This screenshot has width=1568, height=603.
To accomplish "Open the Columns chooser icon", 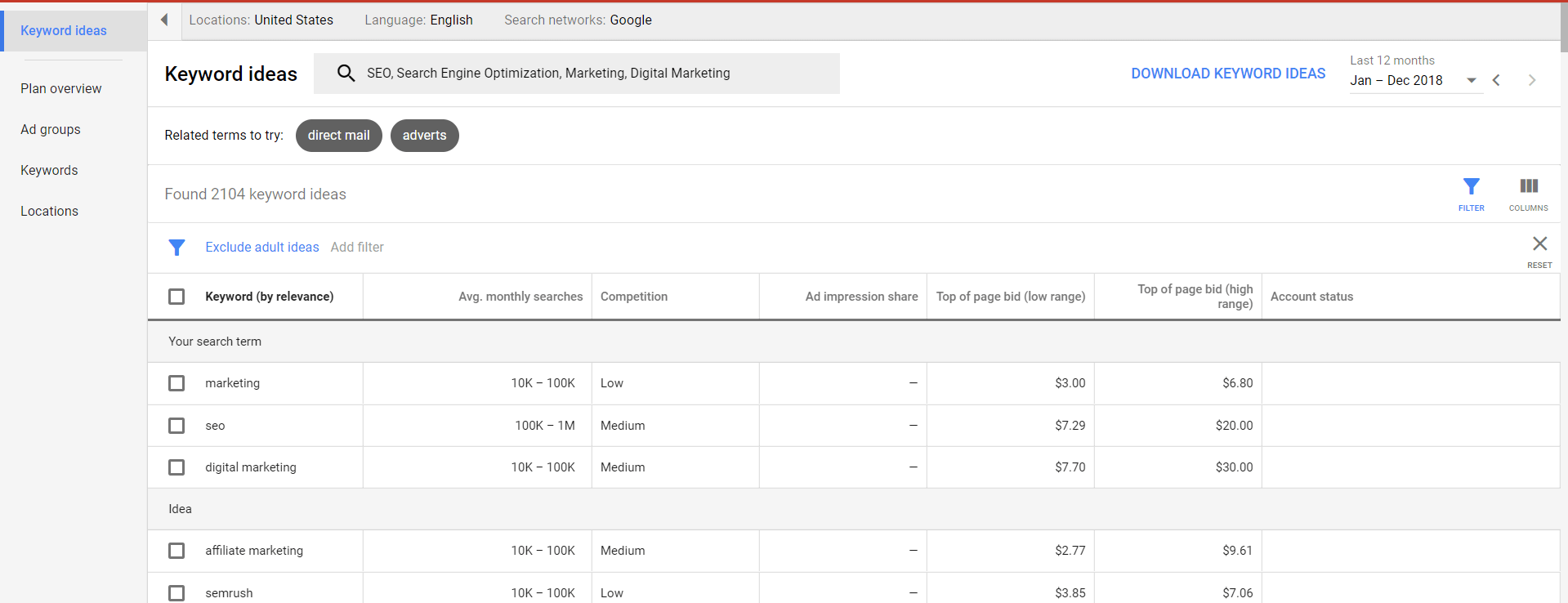I will 1528,193.
